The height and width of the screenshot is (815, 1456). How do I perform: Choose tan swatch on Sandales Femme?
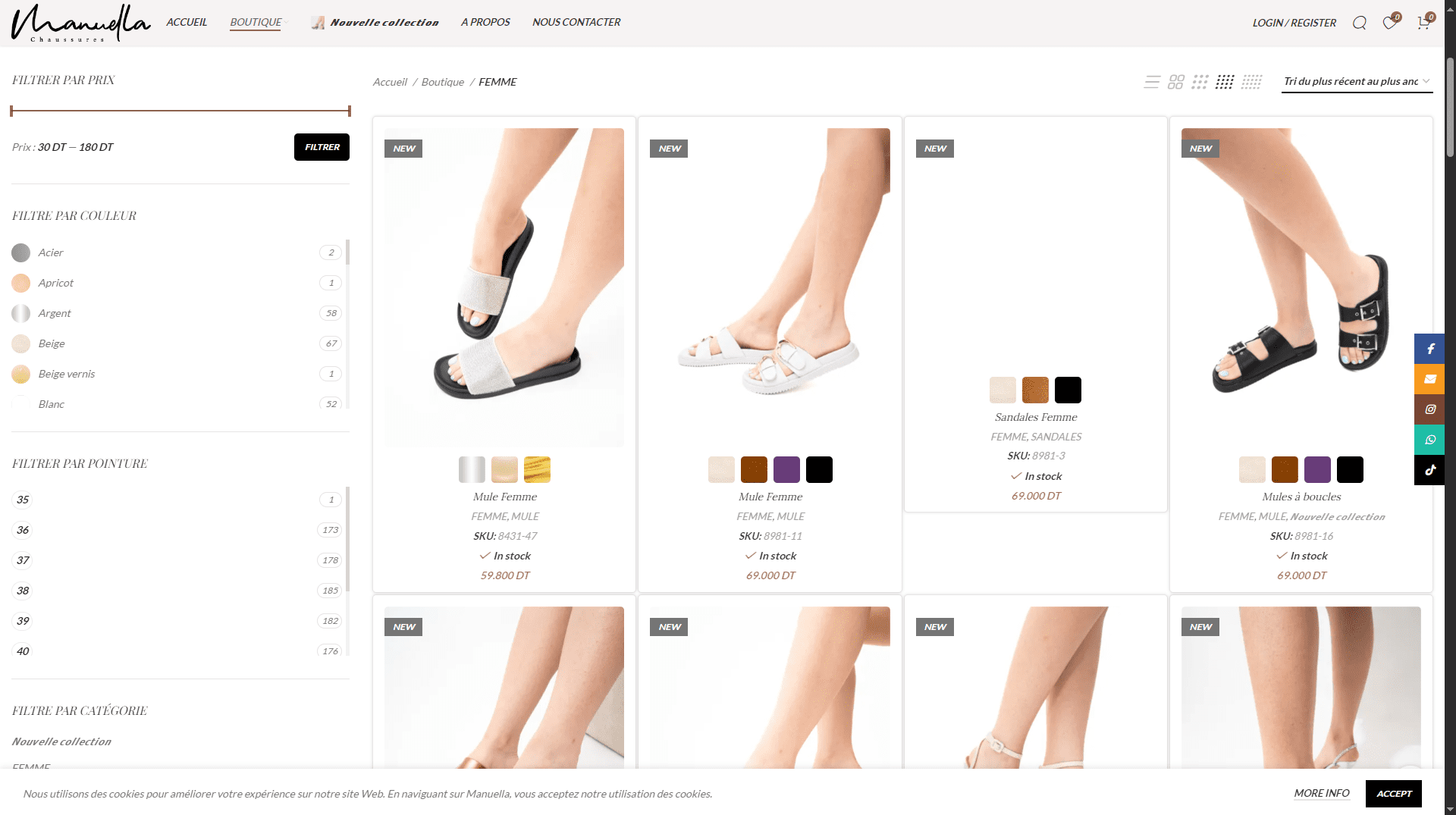[1035, 390]
